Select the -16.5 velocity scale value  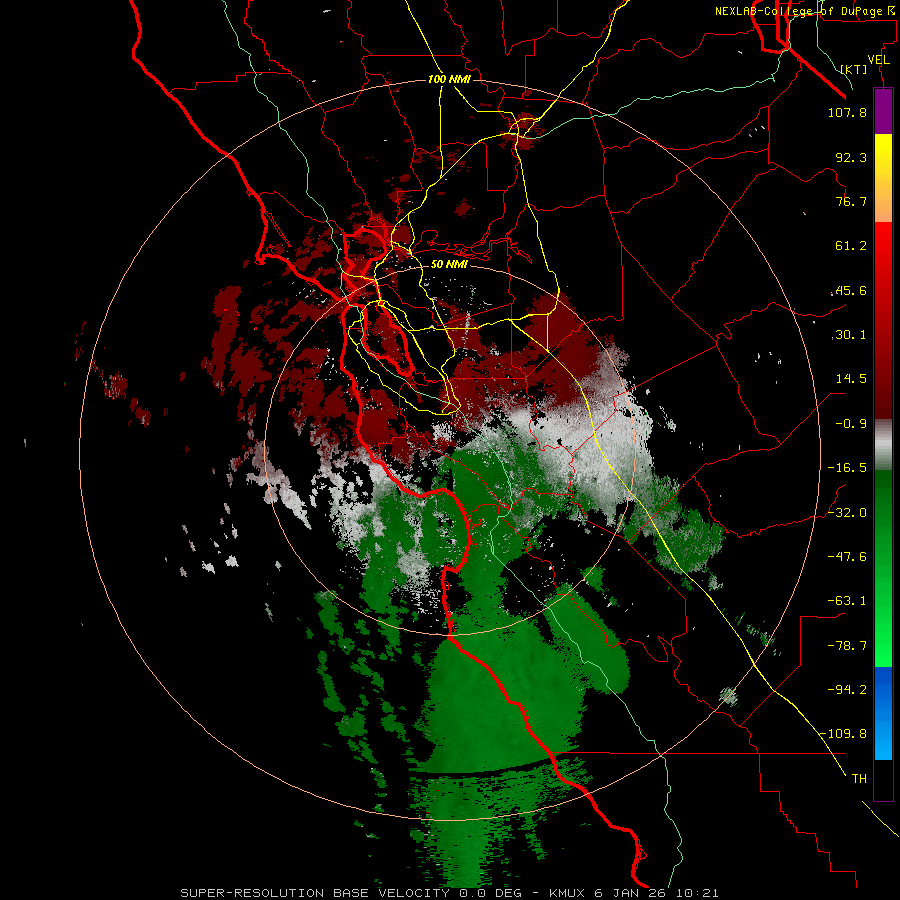pos(847,468)
